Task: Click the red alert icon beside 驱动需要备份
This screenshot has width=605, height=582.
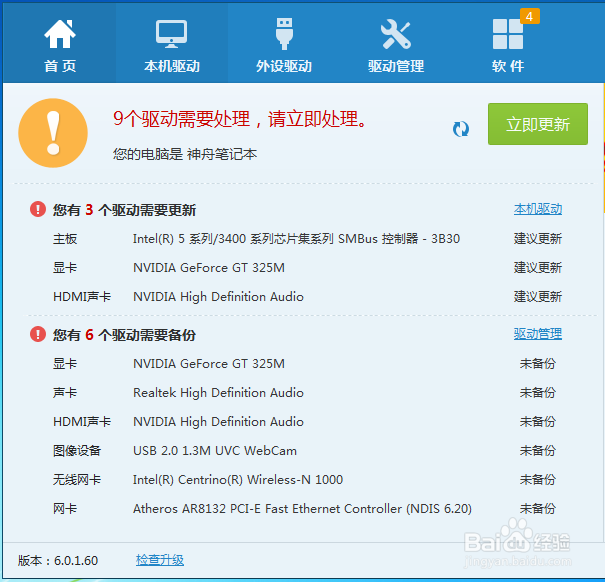Action: point(38,334)
